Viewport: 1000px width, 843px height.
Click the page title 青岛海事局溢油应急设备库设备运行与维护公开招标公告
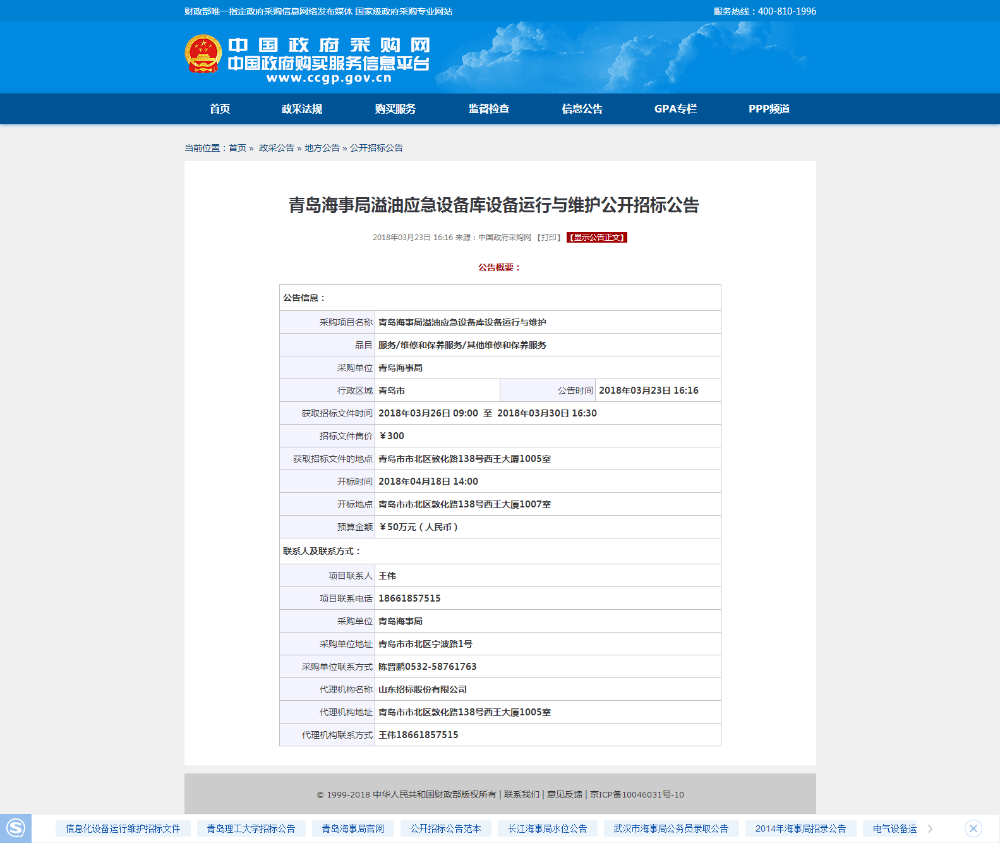tap(494, 205)
